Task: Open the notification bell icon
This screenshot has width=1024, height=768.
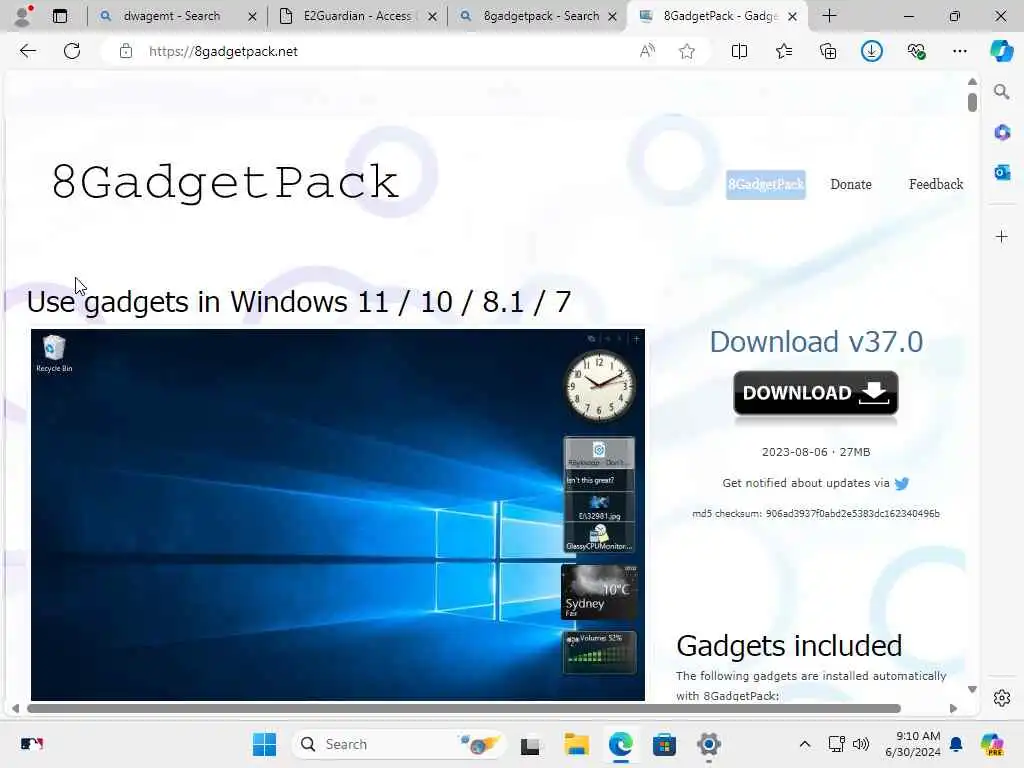Action: (956, 744)
